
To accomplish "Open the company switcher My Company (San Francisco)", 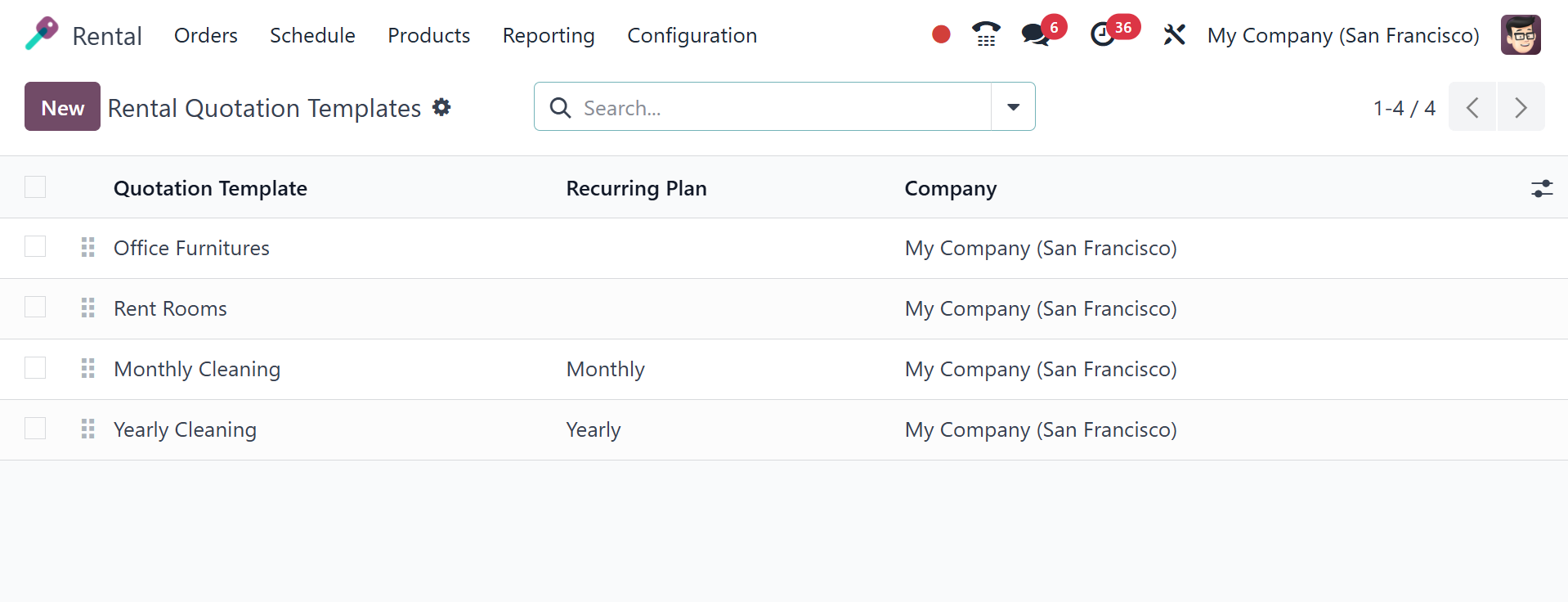I will click(1343, 35).
